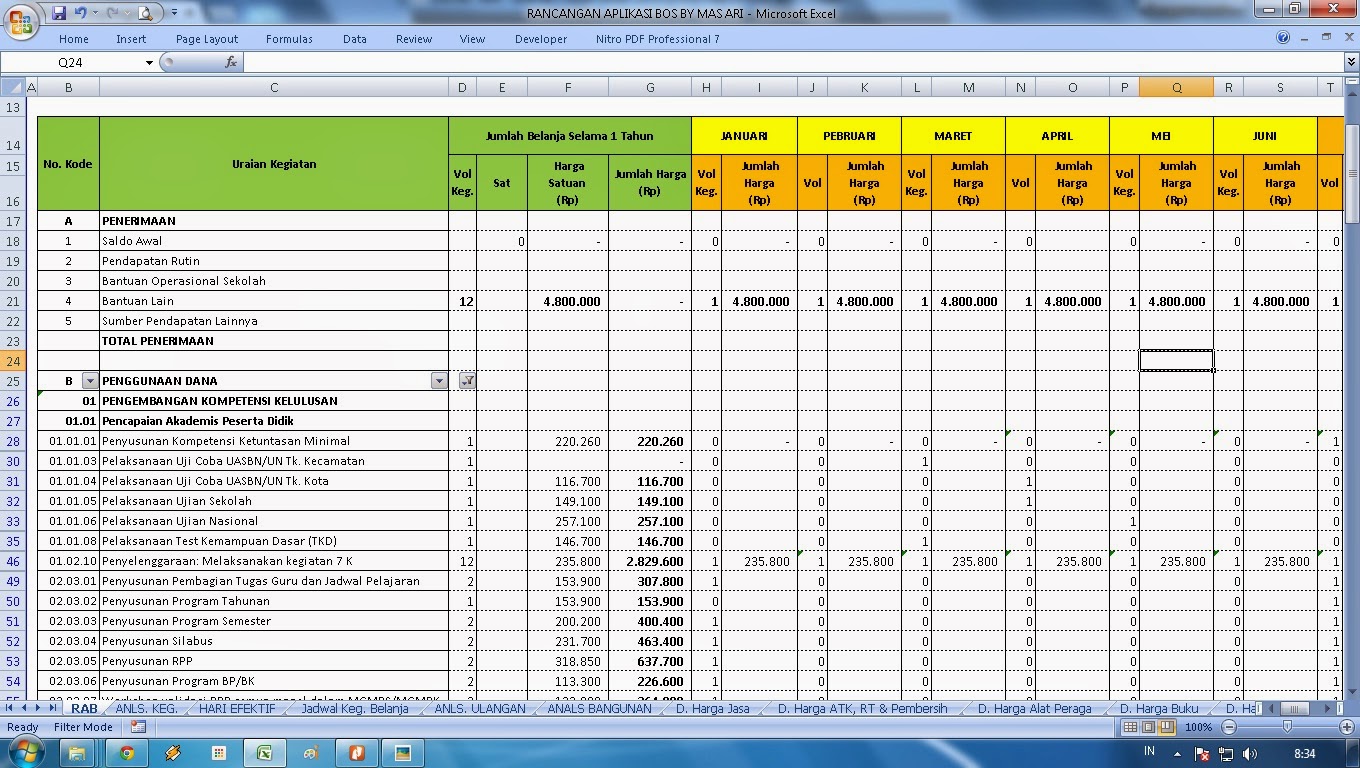Switch to Page Layout view icon

(x=1149, y=727)
